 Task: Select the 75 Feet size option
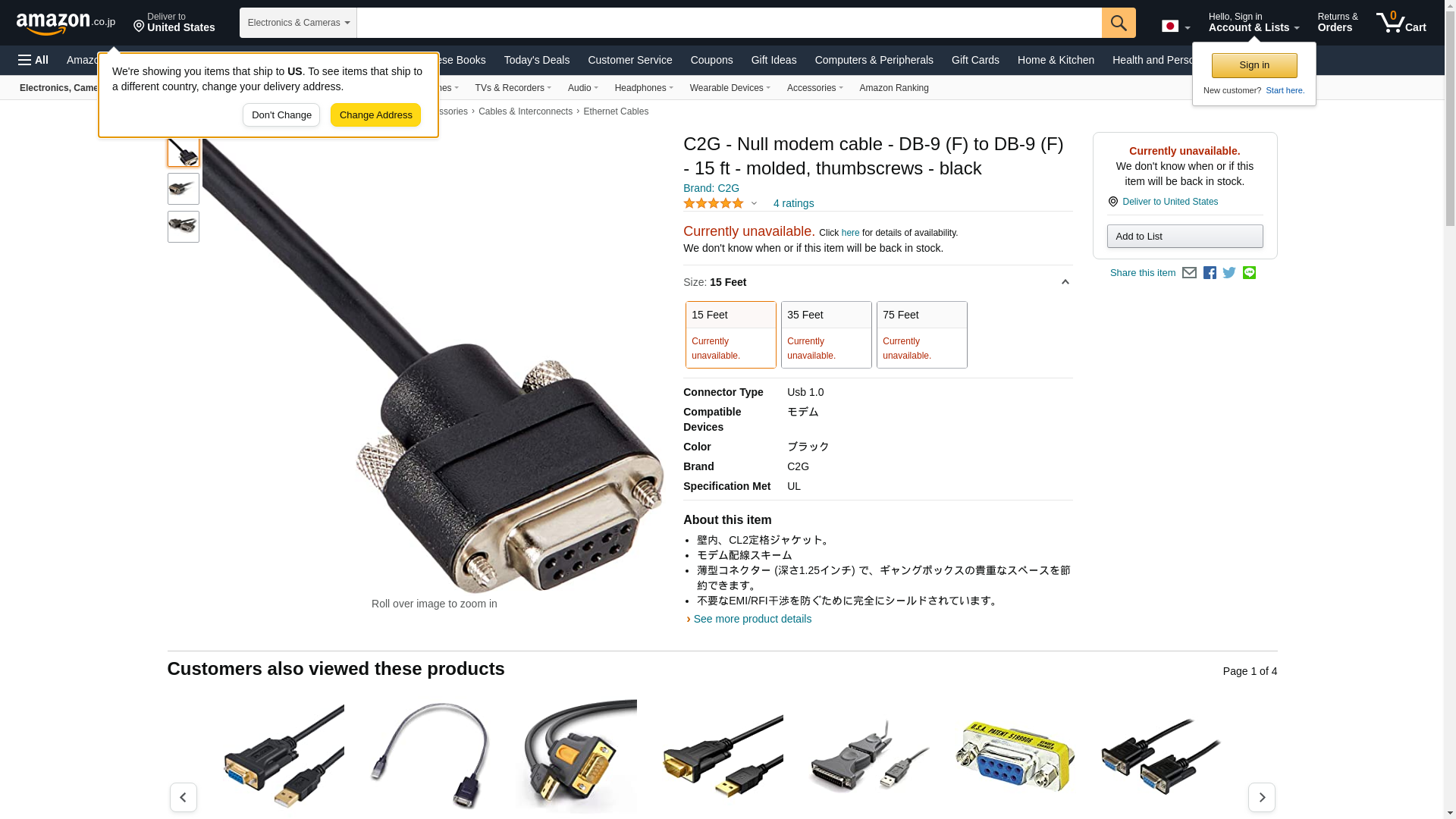pyautogui.click(x=921, y=334)
